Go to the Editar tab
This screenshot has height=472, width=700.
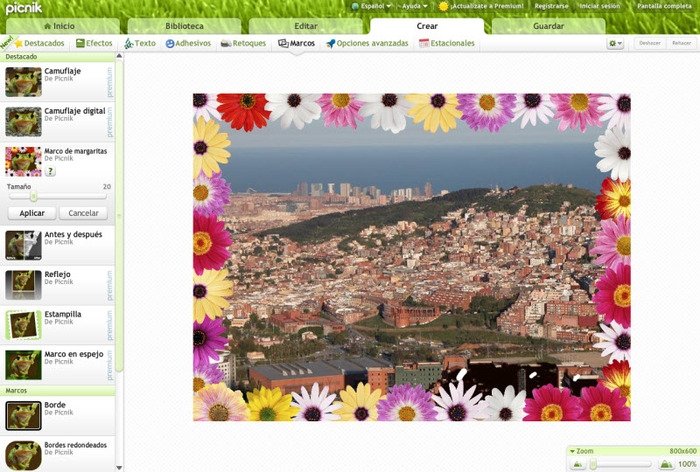(x=306, y=26)
